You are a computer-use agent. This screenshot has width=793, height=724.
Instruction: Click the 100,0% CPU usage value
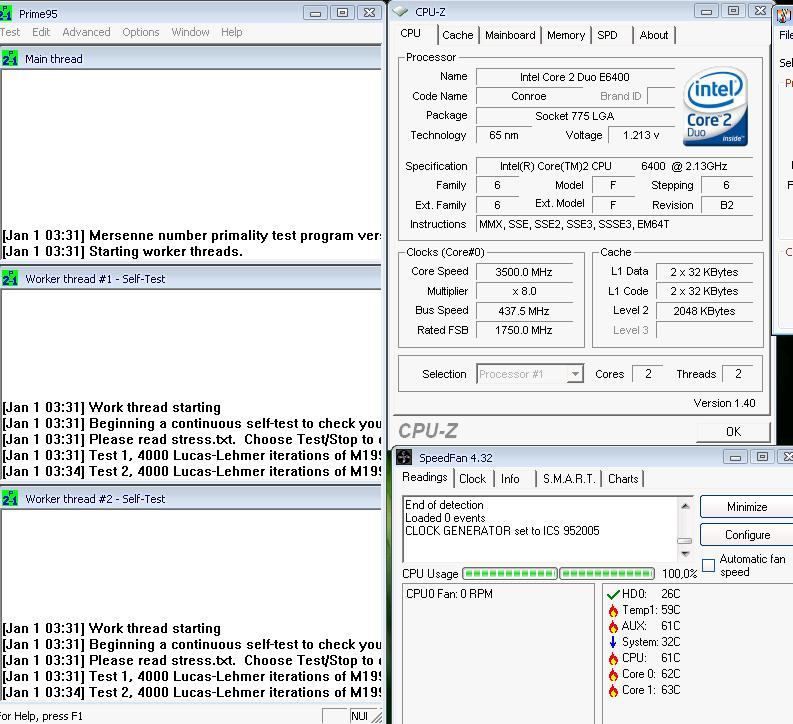[x=679, y=573]
